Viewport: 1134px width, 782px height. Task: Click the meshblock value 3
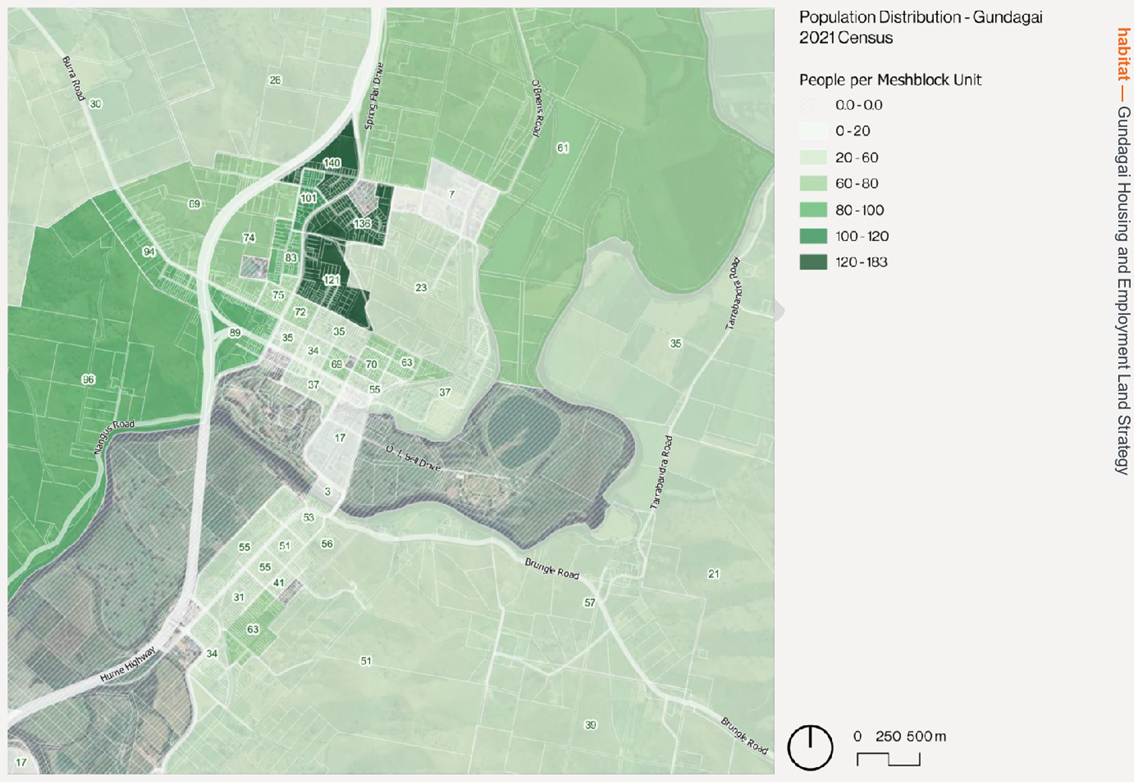pos(328,492)
